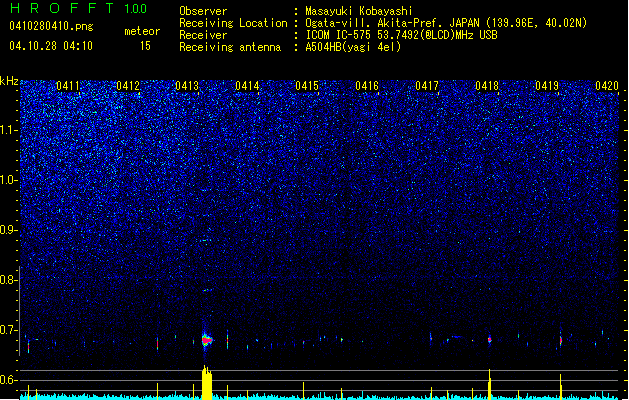Click the 0.9 kHz axis label
The image size is (629, 400).
pyautogui.click(x=8, y=230)
